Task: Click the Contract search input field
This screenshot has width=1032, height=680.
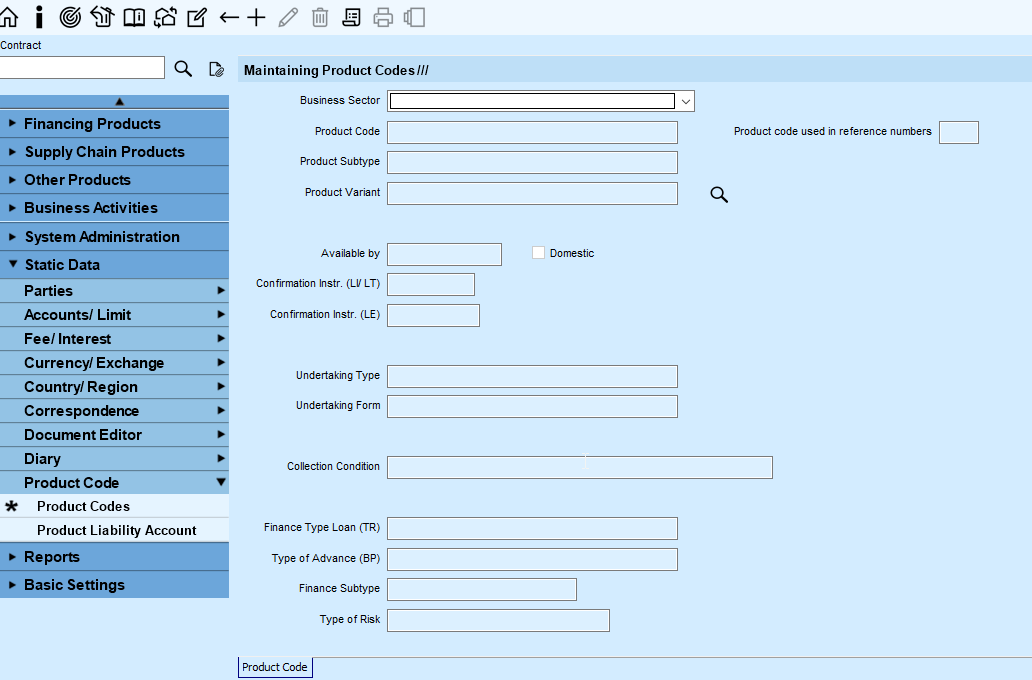Action: click(x=82, y=68)
